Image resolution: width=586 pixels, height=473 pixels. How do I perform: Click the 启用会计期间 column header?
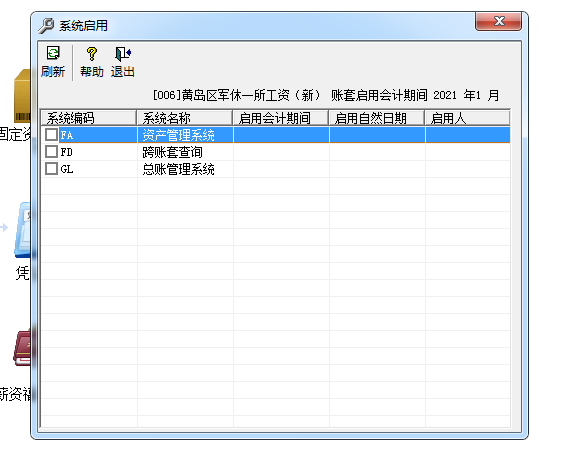click(281, 118)
